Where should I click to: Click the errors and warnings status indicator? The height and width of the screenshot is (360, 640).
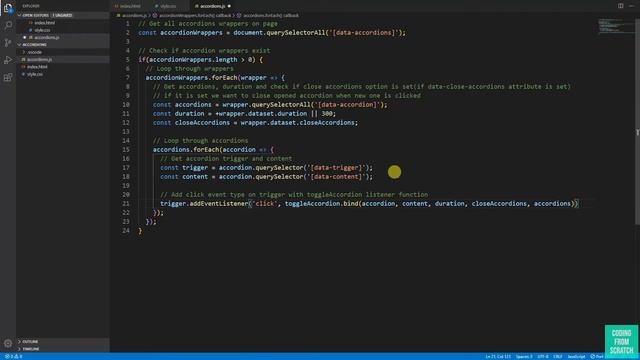pos(13,356)
